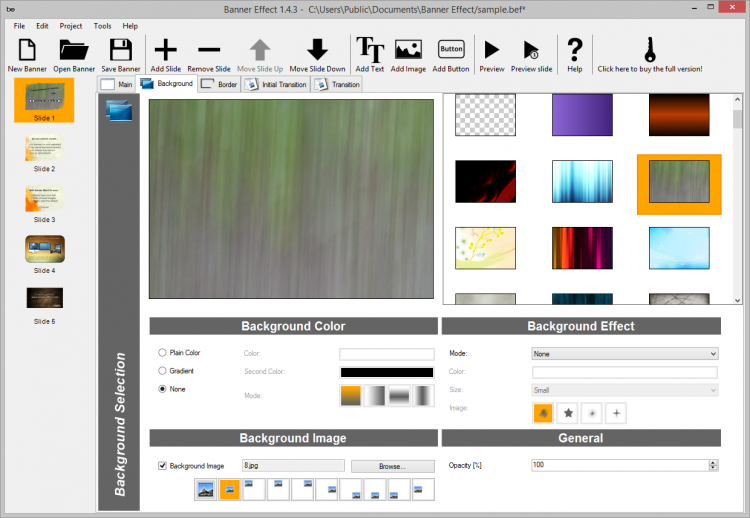Click the black Second Color swatch
This screenshot has height=518, width=750.
(x=387, y=372)
